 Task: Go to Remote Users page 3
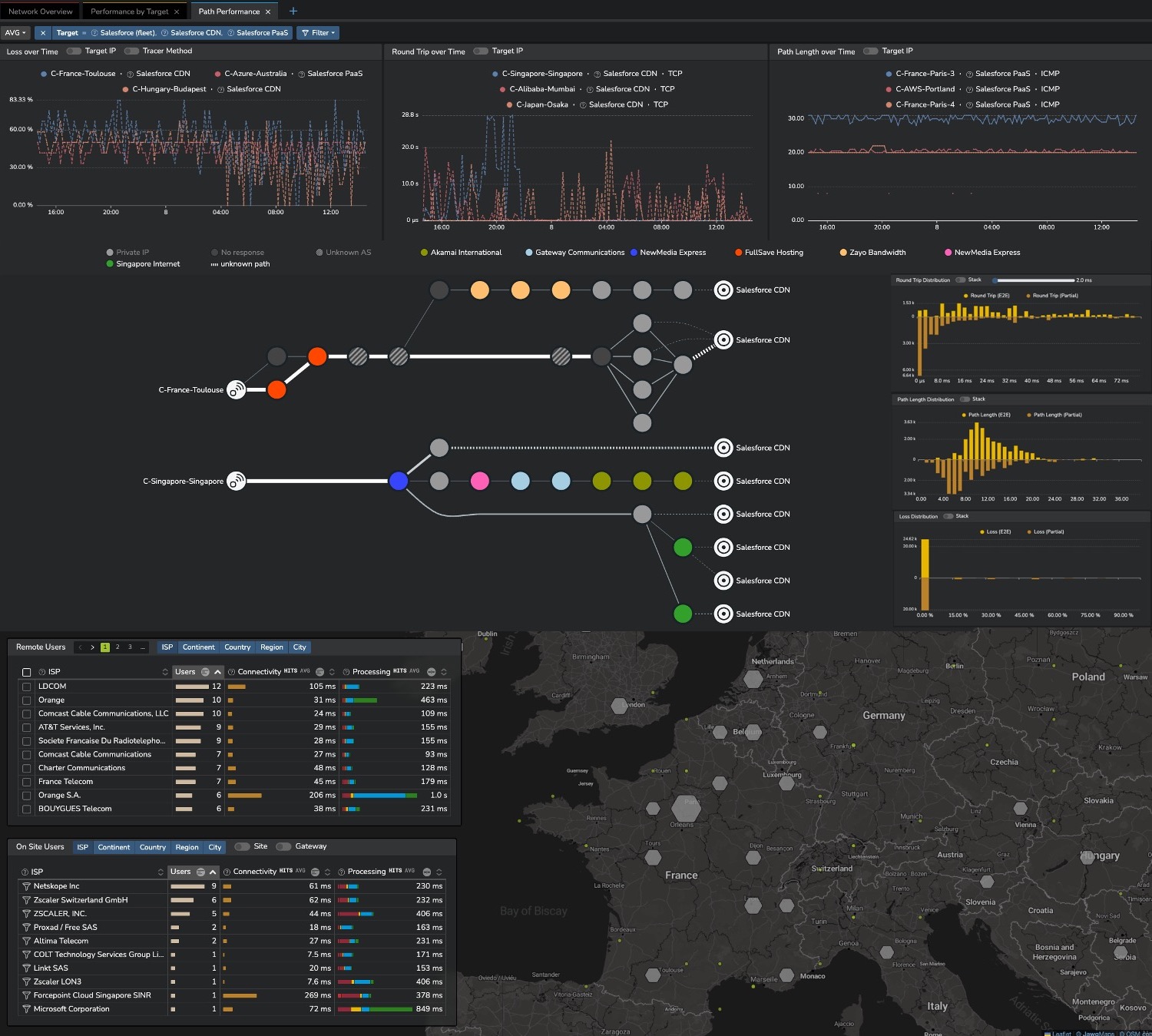130,647
